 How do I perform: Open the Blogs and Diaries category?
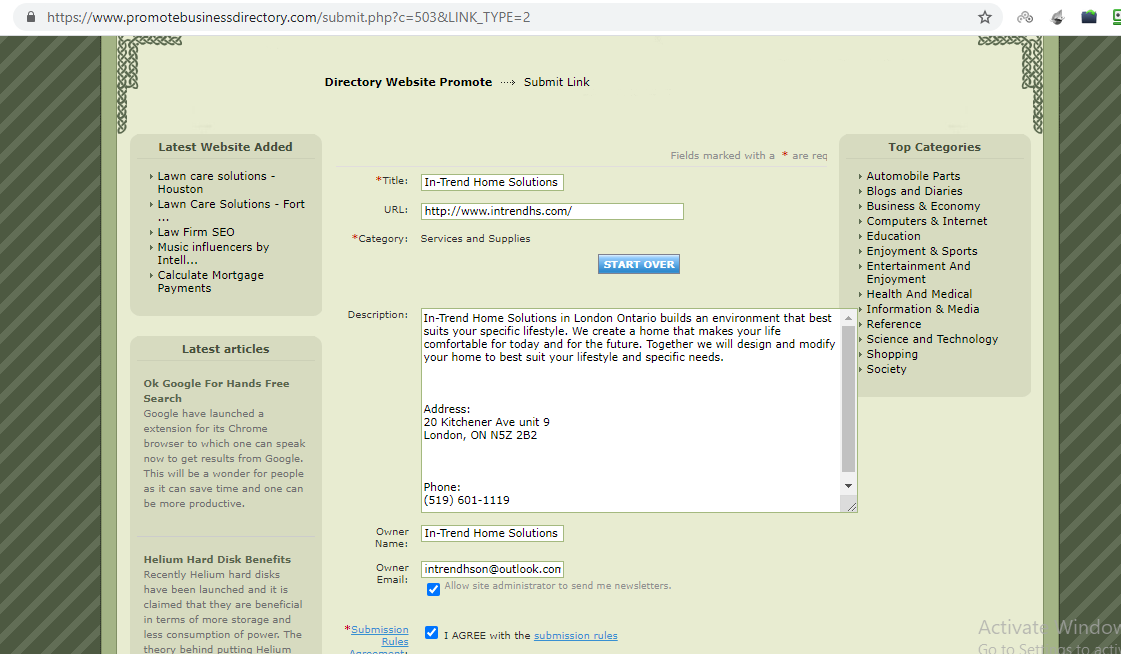(914, 191)
